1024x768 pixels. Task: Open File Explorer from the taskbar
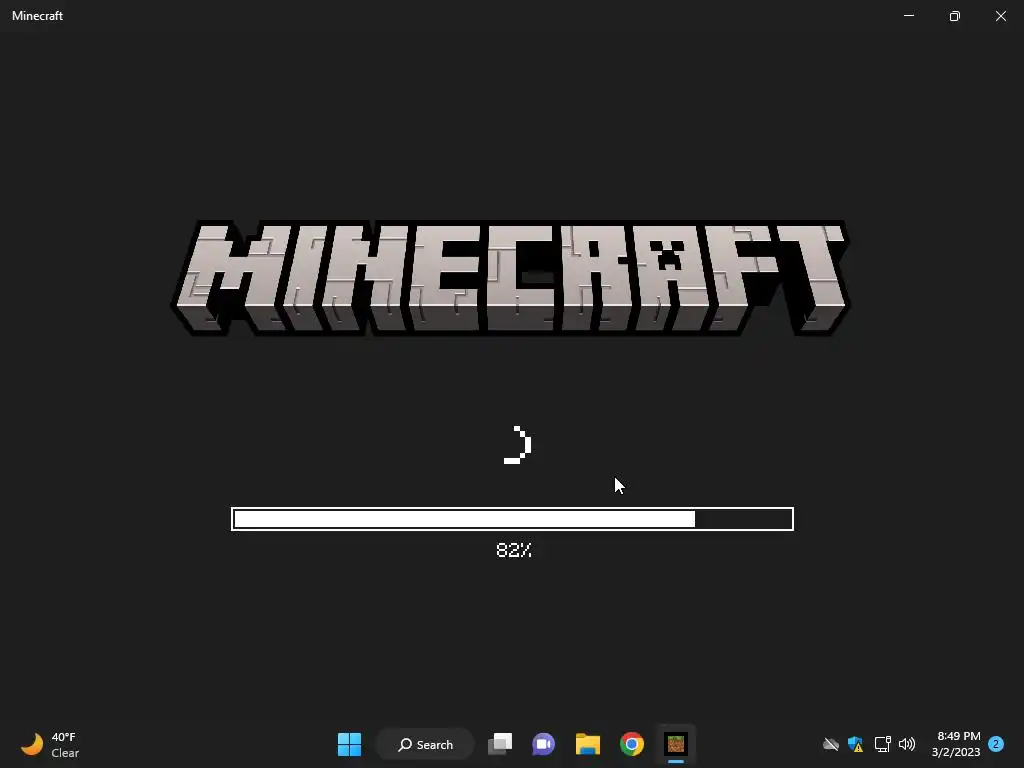pyautogui.click(x=588, y=744)
